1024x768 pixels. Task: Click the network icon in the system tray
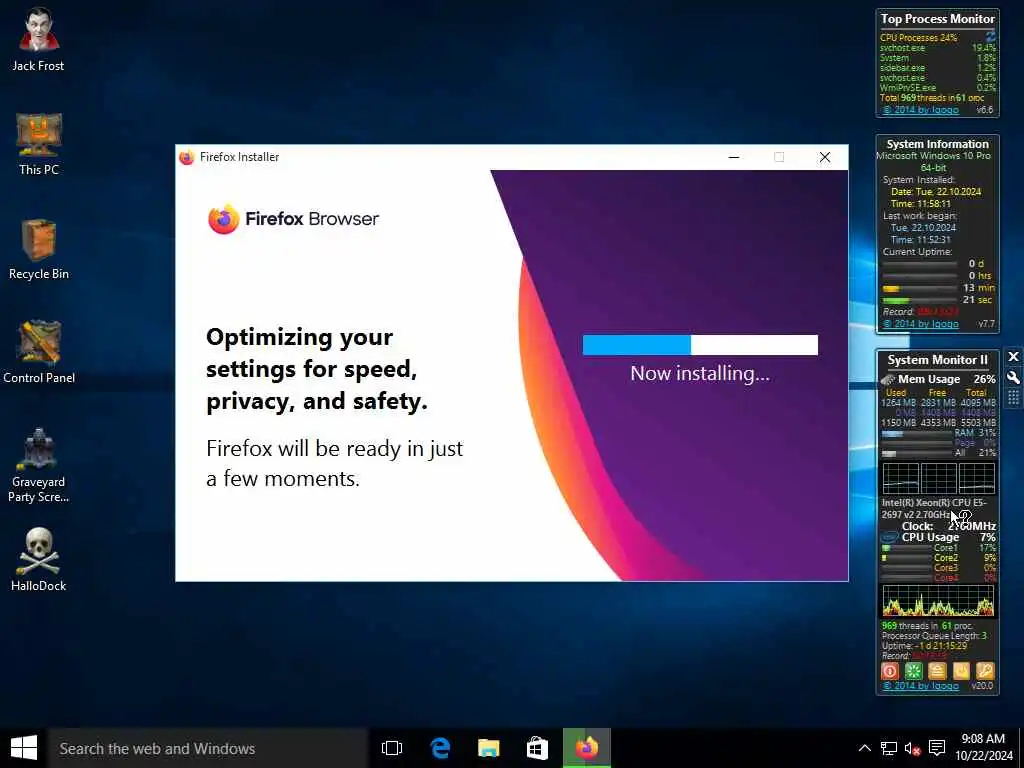click(x=888, y=748)
